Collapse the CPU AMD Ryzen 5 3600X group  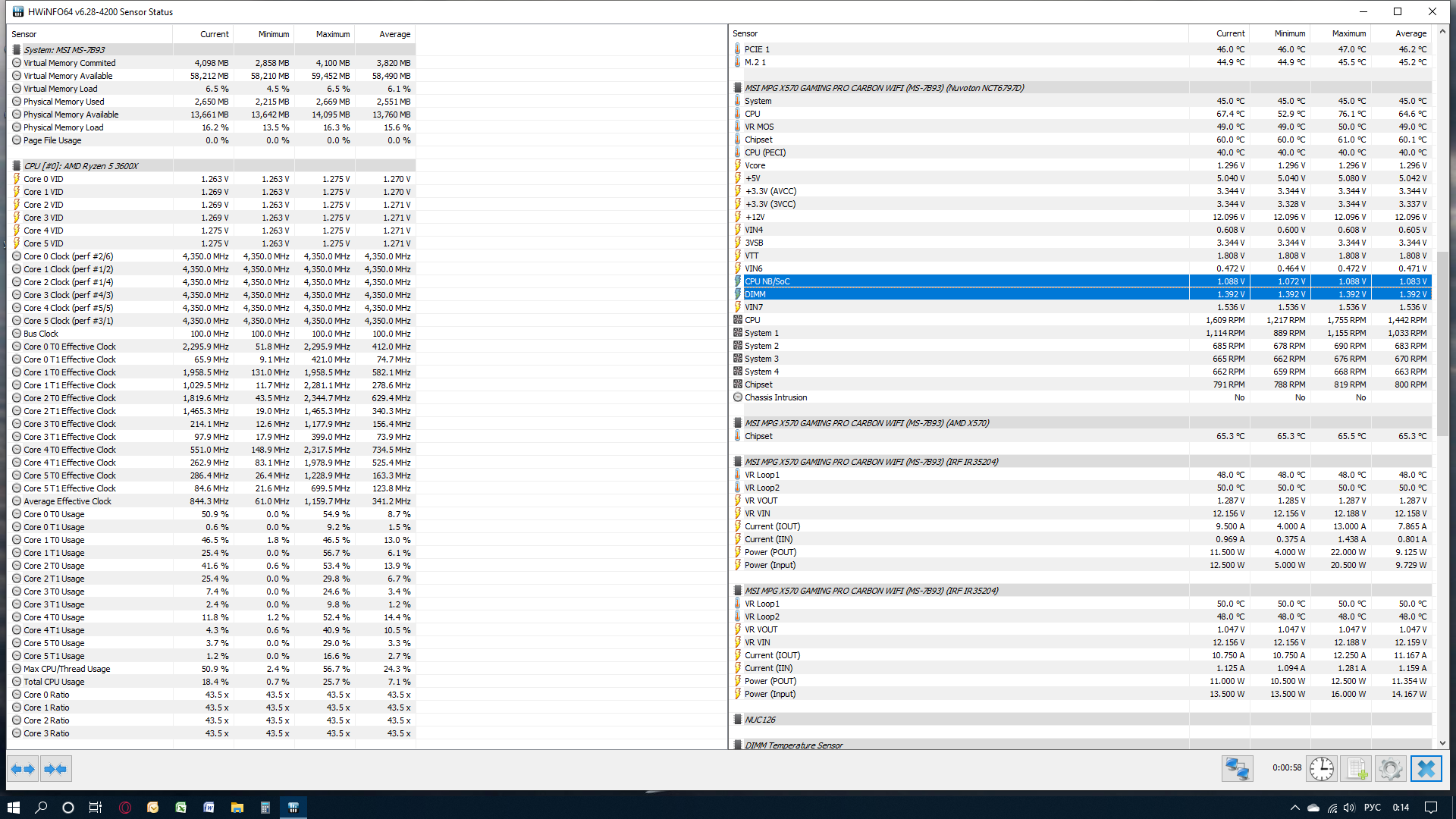(x=80, y=166)
